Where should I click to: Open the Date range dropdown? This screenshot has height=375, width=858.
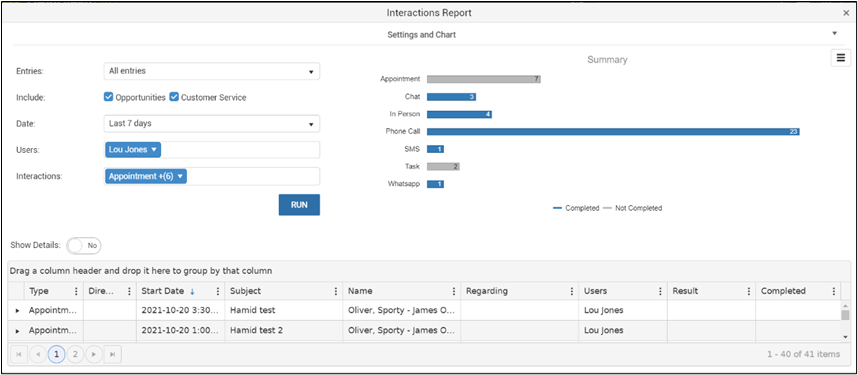click(212, 124)
